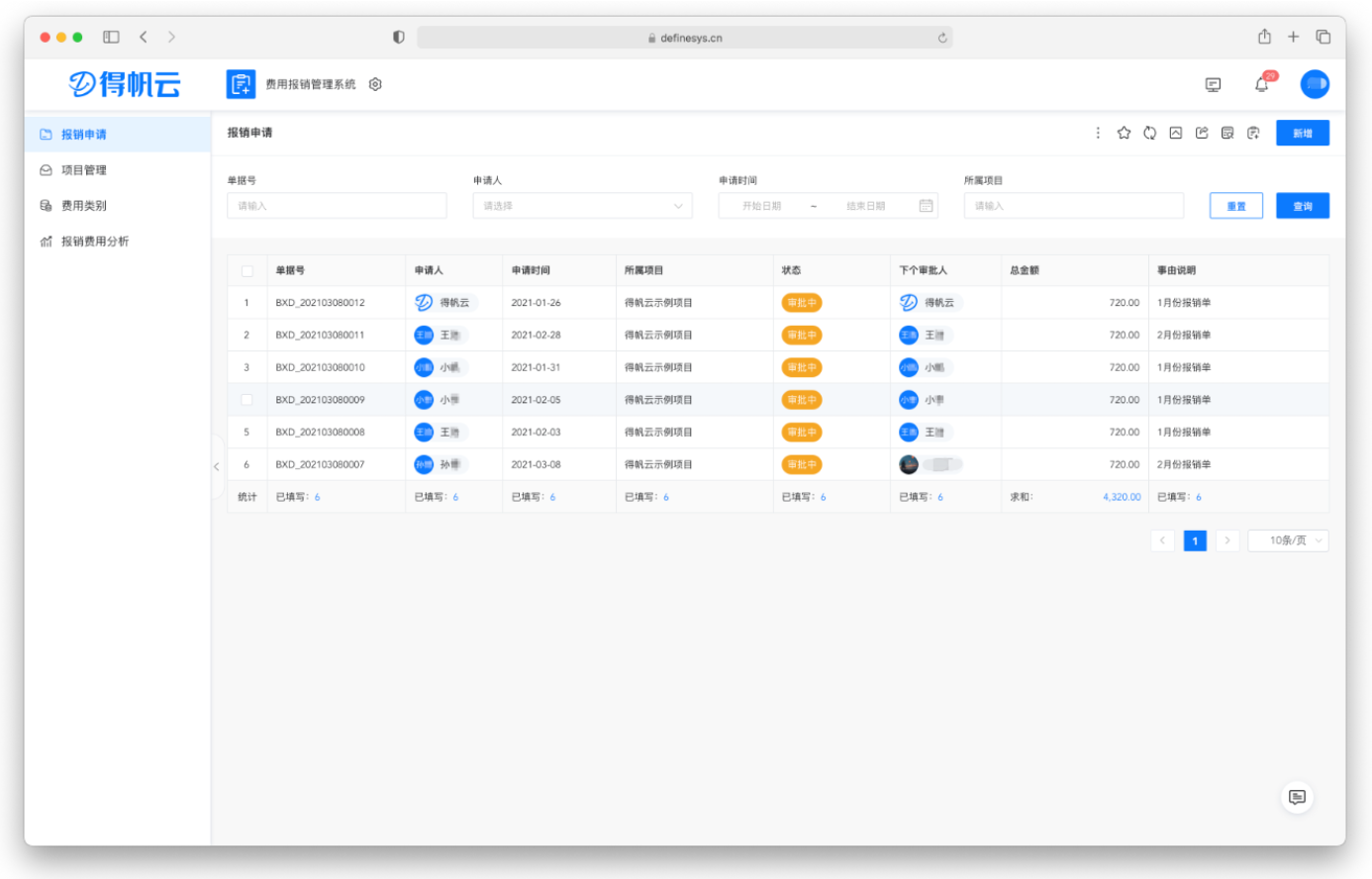Open the settings gear beside 费用报销管理系统
The image size is (1372, 879).
tap(375, 84)
